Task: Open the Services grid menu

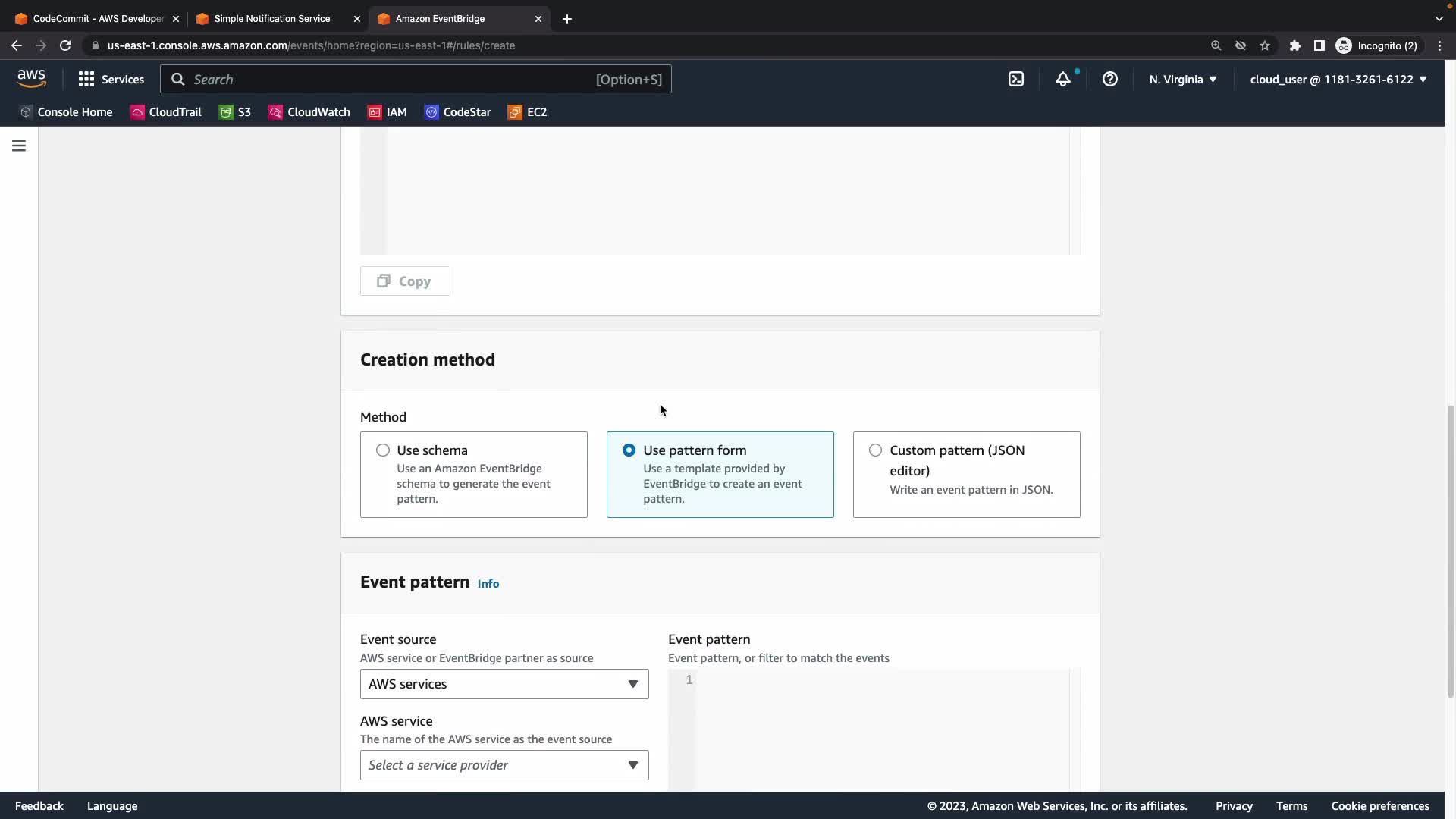Action: [x=111, y=79]
